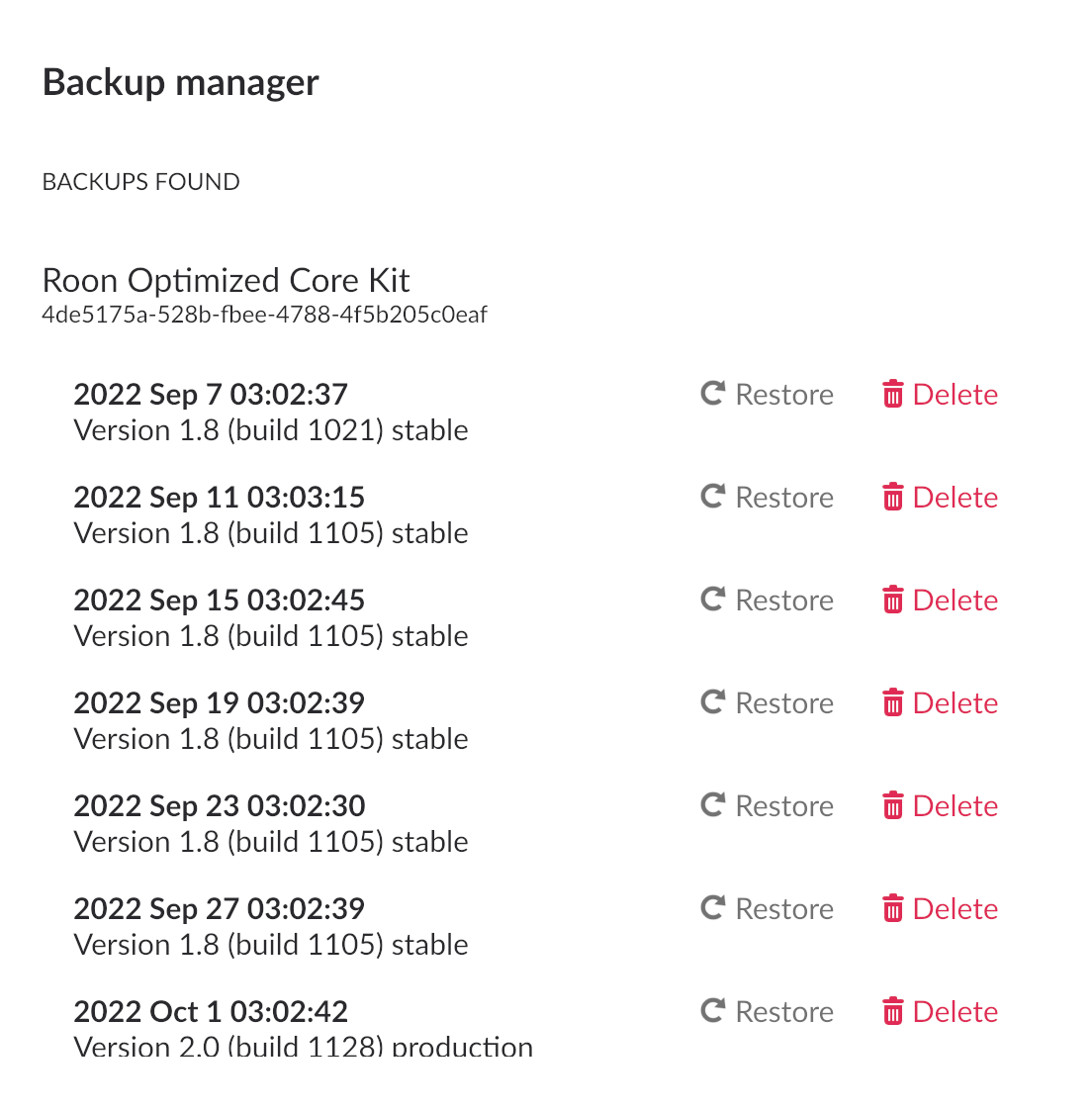
Task: Click Restore text for Oct 1 backup
Action: pyautogui.click(x=784, y=1012)
